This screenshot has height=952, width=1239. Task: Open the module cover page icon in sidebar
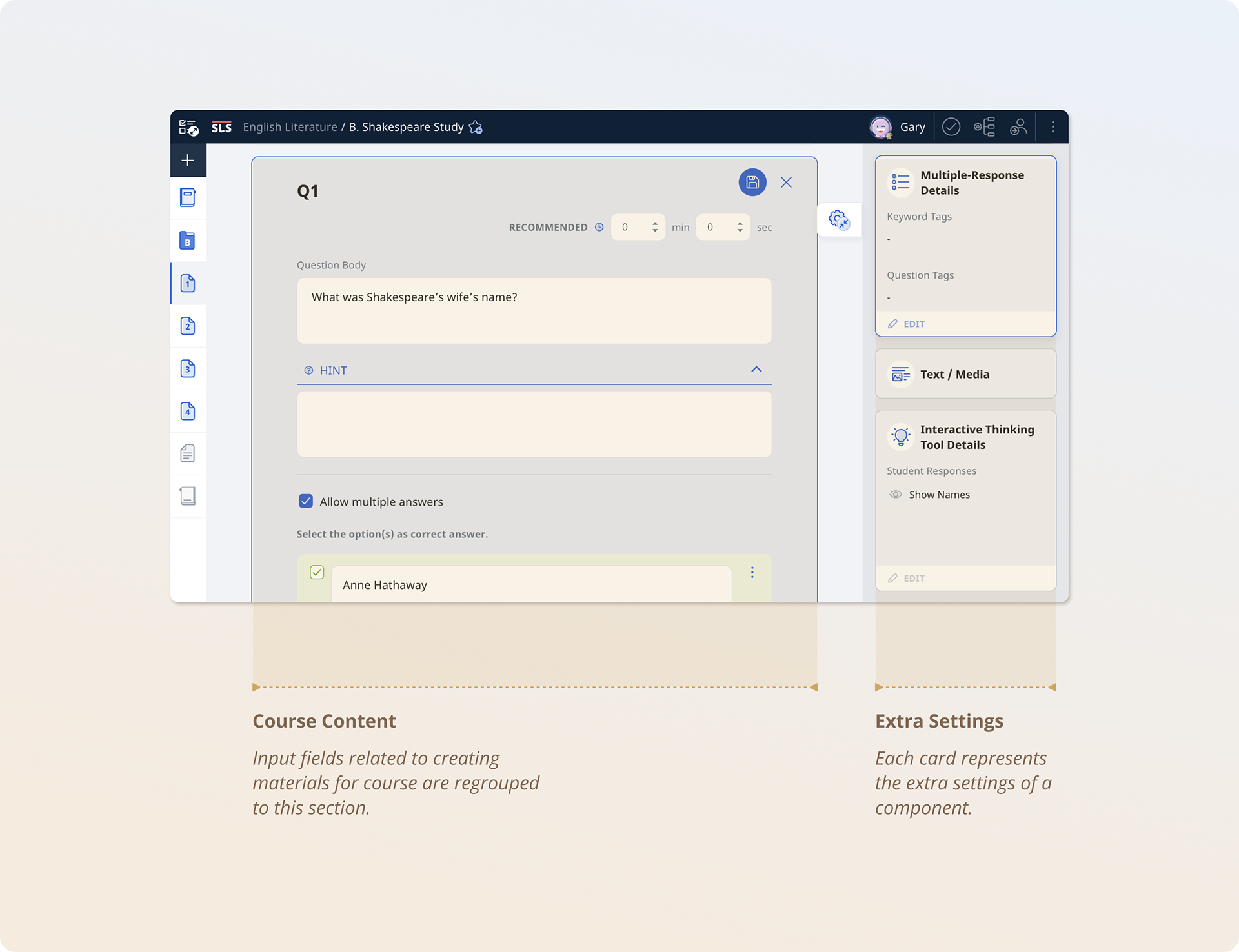(188, 197)
